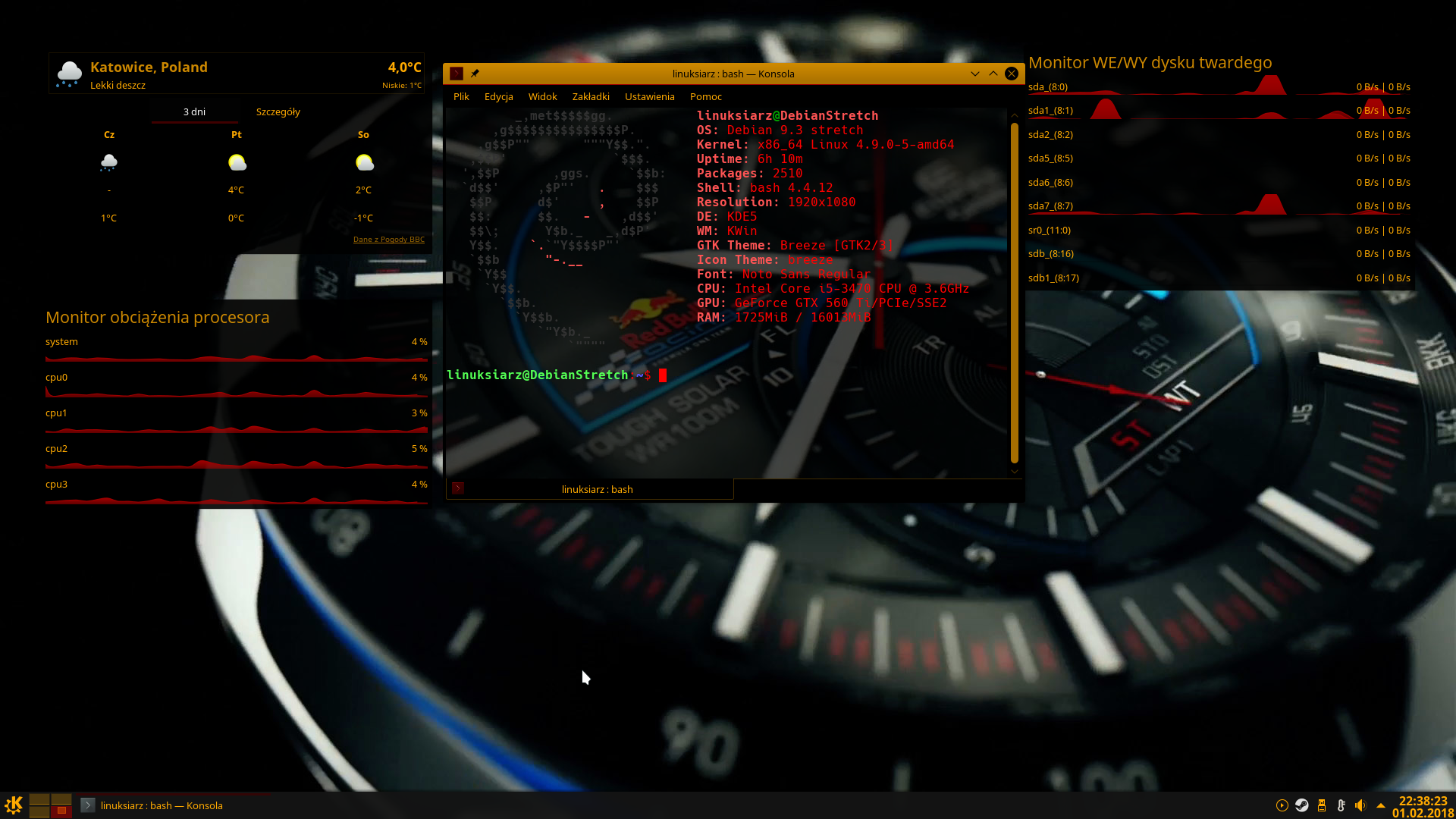1456x819 pixels.
Task: Click the sda6_(8:6) disk row
Action: pos(1219,182)
